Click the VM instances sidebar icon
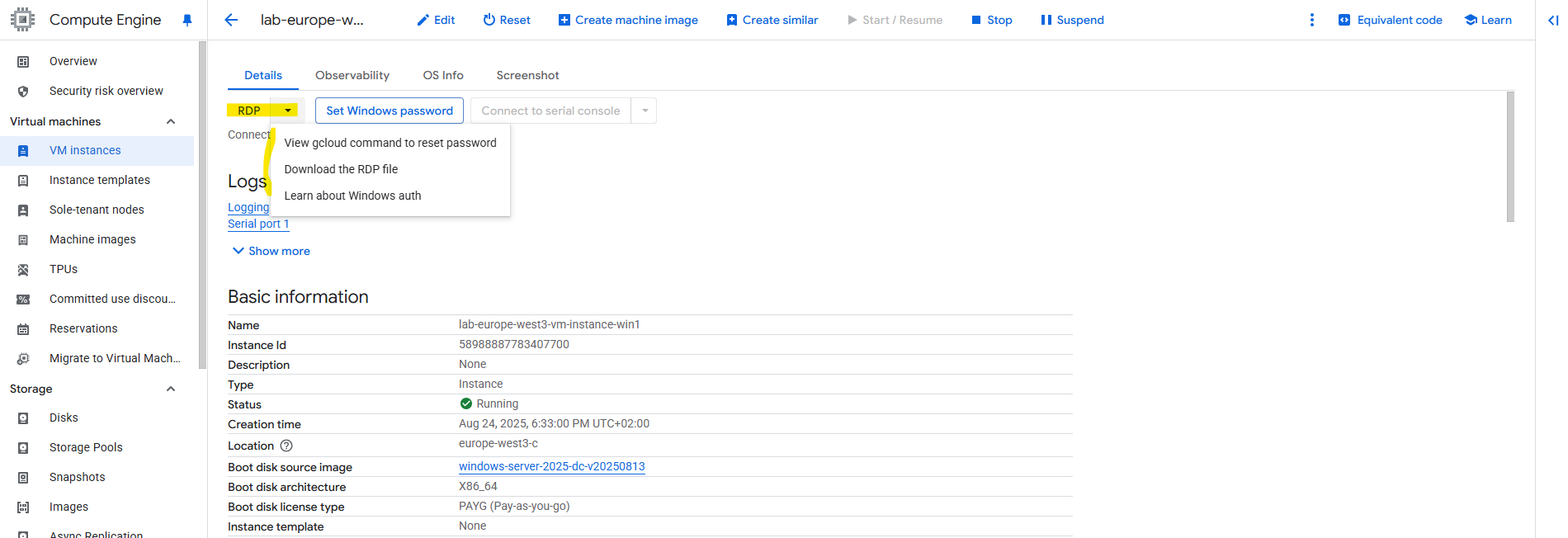Screen dimensions: 1568x538 [23, 150]
